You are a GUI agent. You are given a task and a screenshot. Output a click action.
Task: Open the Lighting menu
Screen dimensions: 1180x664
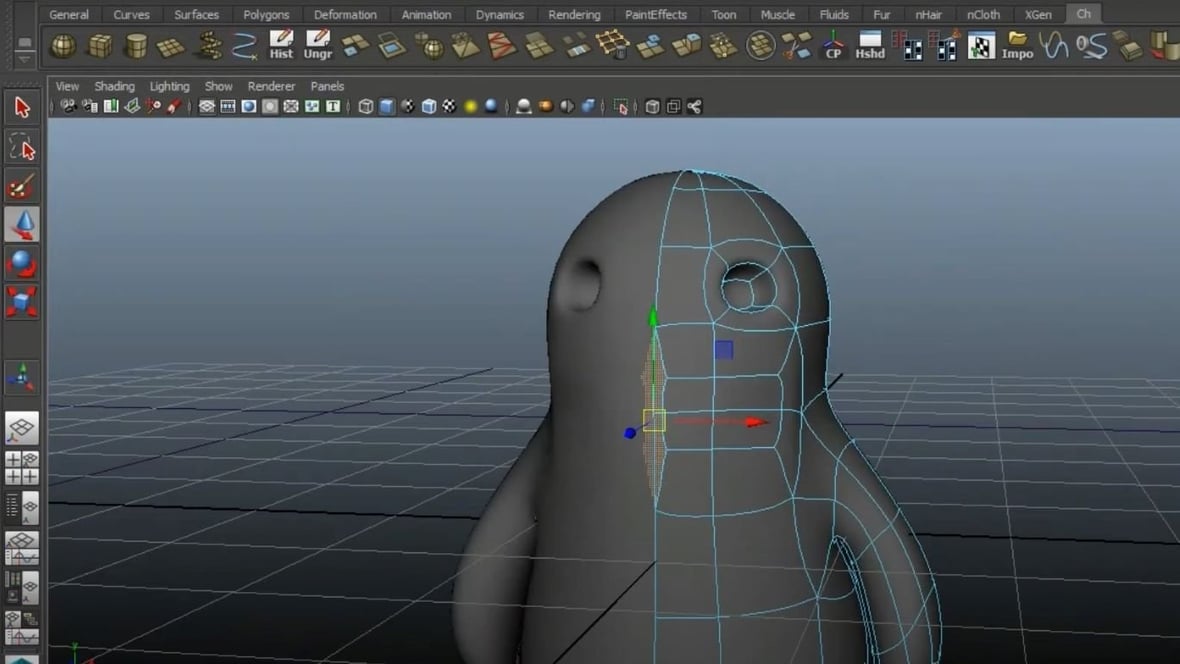(169, 86)
